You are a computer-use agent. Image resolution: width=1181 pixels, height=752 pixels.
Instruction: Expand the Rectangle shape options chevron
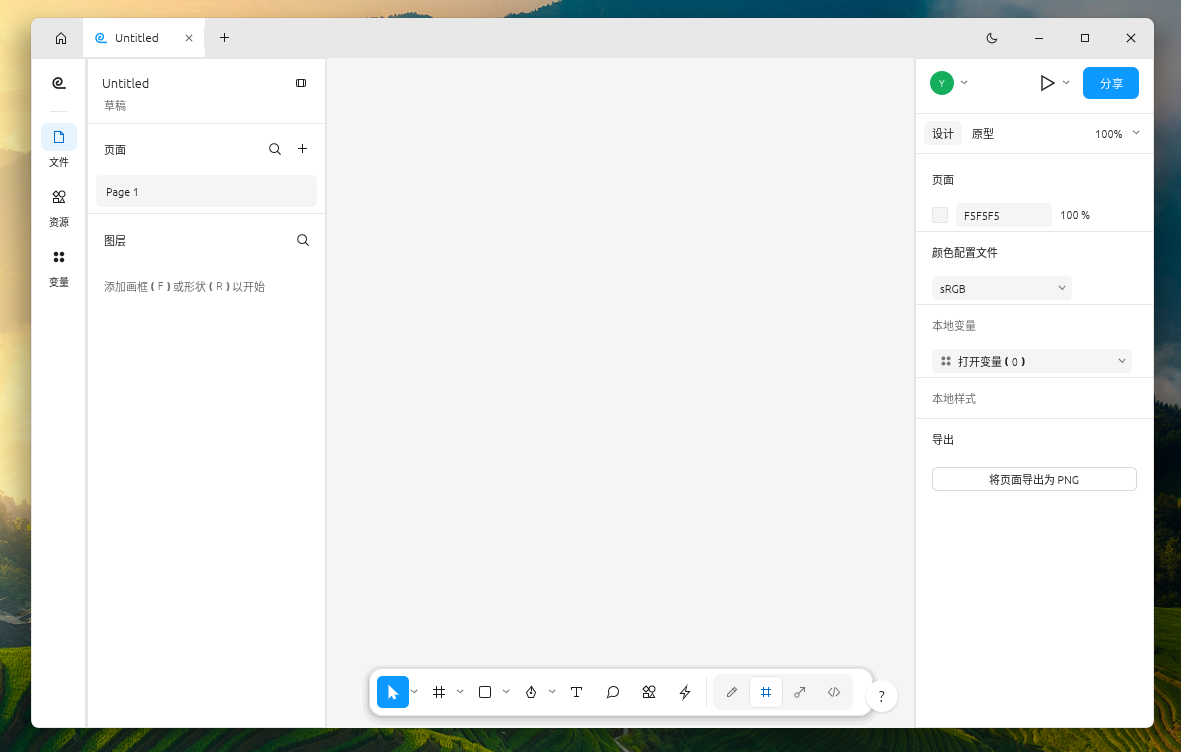(506, 692)
